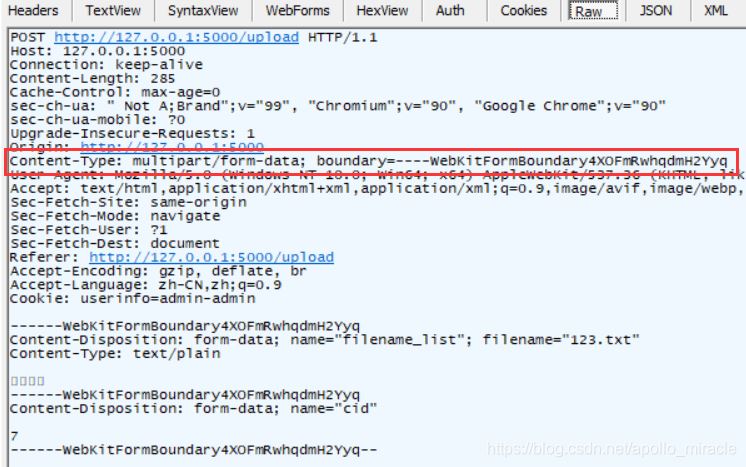Open the POST upload URL link
The width and height of the screenshot is (746, 467).
[177, 37]
